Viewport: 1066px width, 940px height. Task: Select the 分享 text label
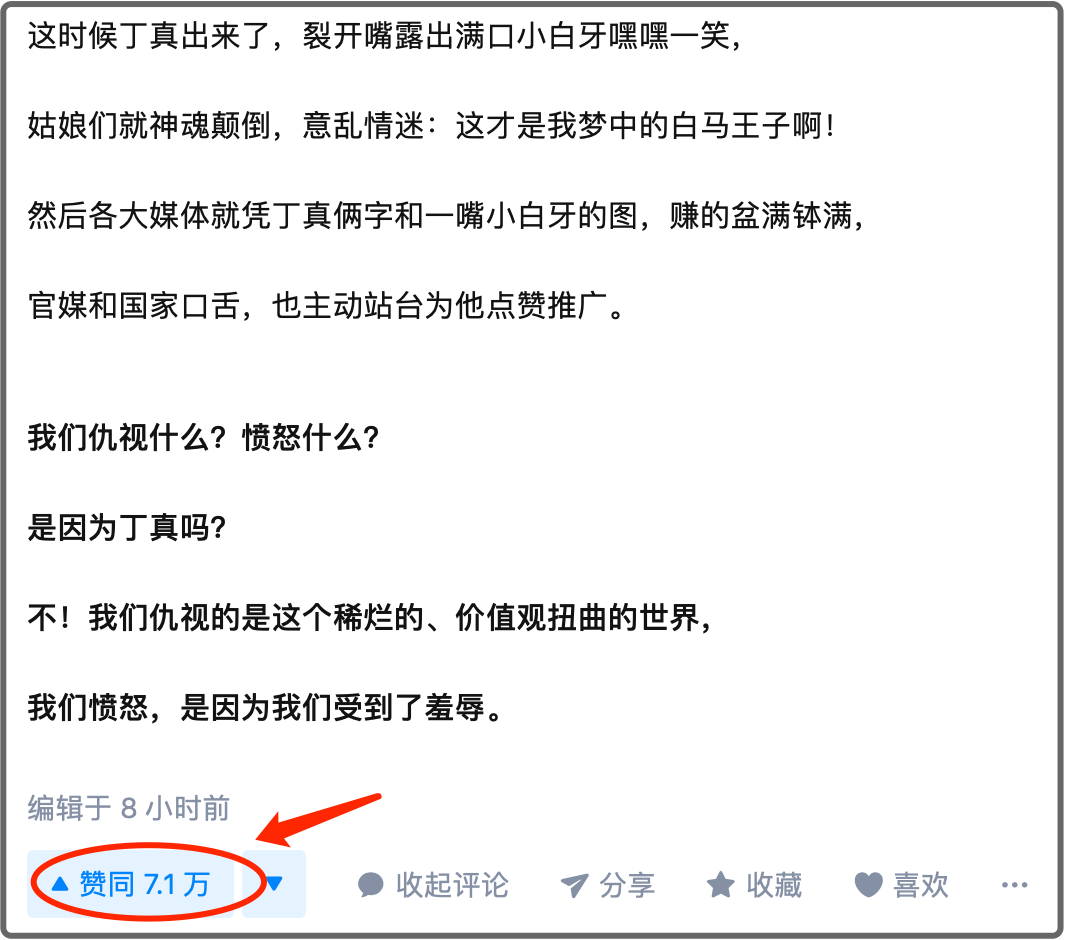(x=627, y=885)
